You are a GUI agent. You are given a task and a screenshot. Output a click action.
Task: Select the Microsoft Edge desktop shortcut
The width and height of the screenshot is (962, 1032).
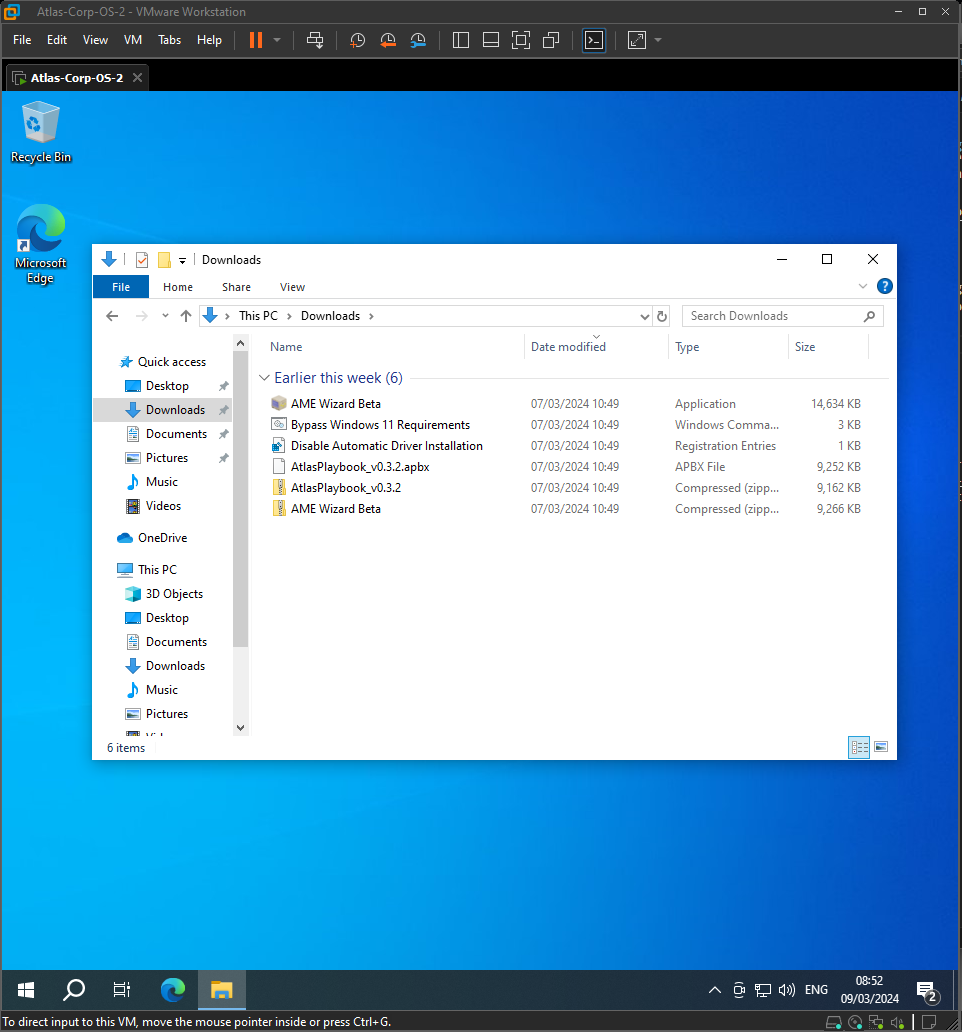tap(41, 244)
